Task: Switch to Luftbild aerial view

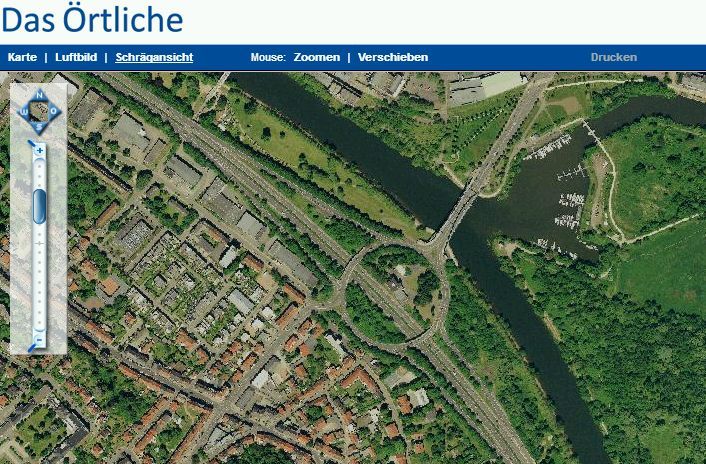Action: coord(76,57)
